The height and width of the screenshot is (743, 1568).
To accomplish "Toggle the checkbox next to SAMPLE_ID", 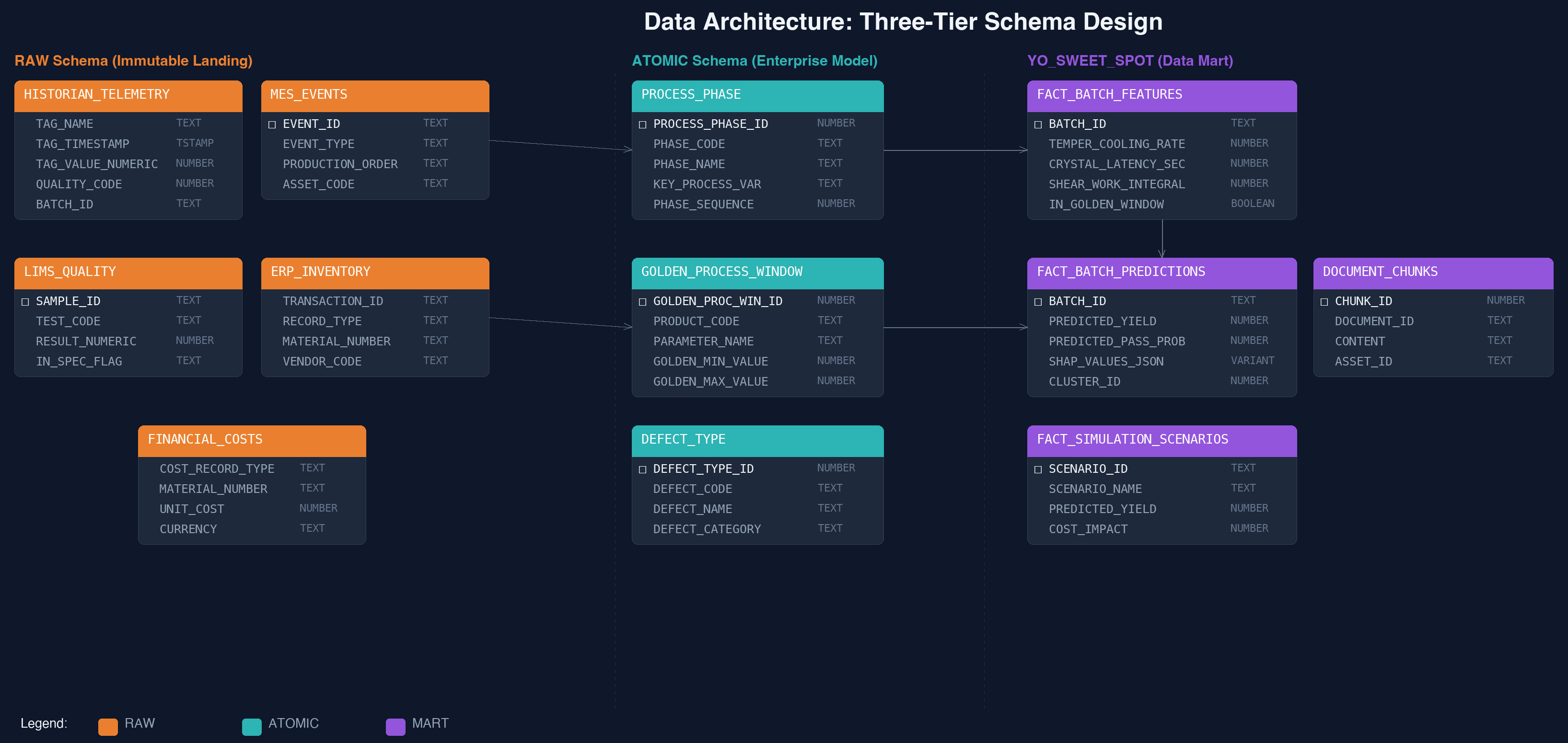I will [x=25, y=301].
